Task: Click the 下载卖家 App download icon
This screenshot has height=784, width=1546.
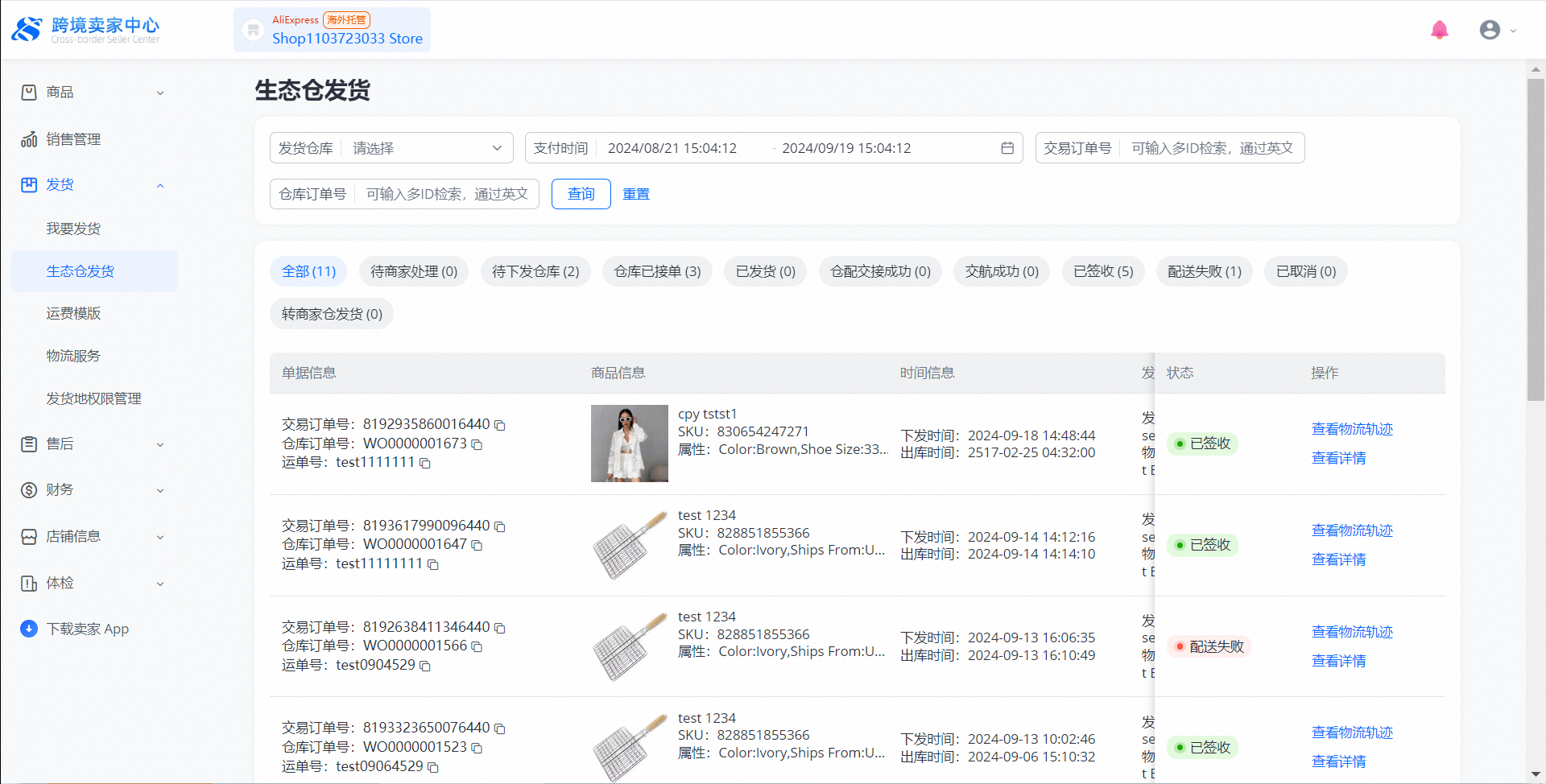Action: click(x=29, y=629)
